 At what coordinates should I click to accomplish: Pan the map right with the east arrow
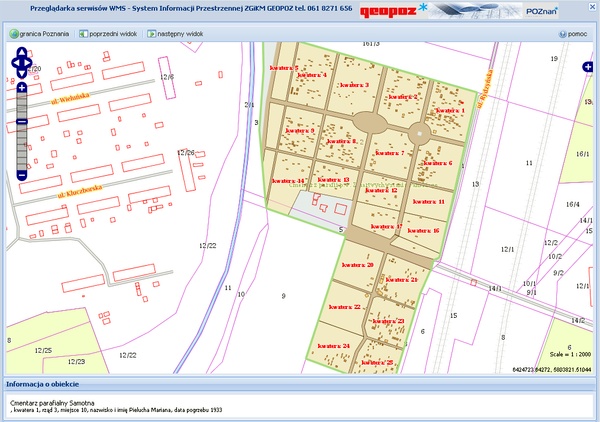click(31, 64)
